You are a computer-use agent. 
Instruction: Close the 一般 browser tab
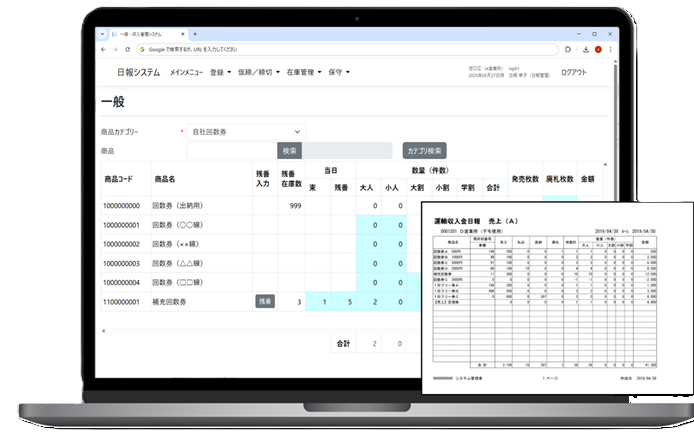point(183,34)
